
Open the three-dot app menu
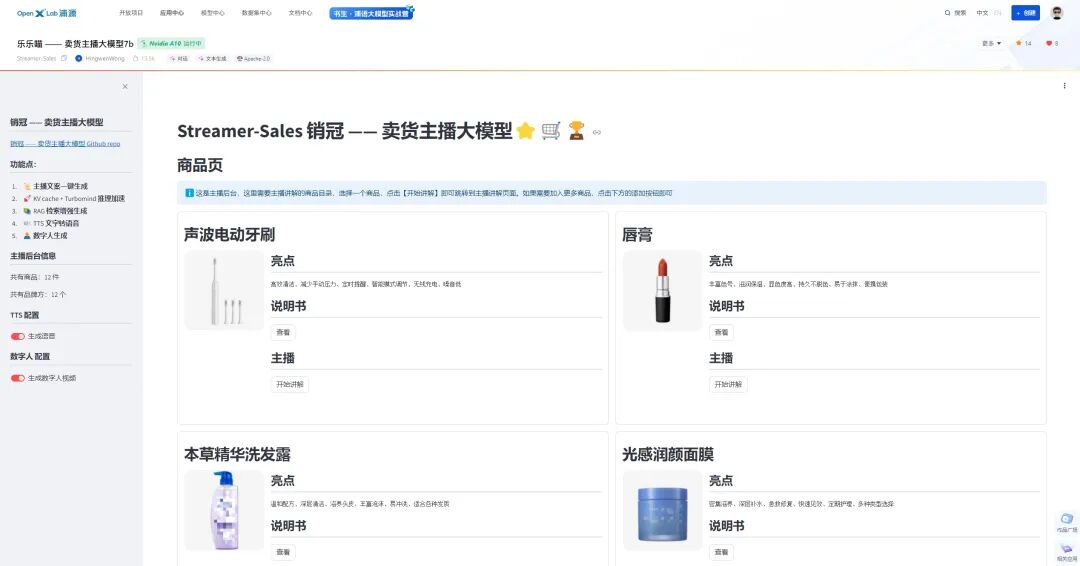coord(1064,86)
